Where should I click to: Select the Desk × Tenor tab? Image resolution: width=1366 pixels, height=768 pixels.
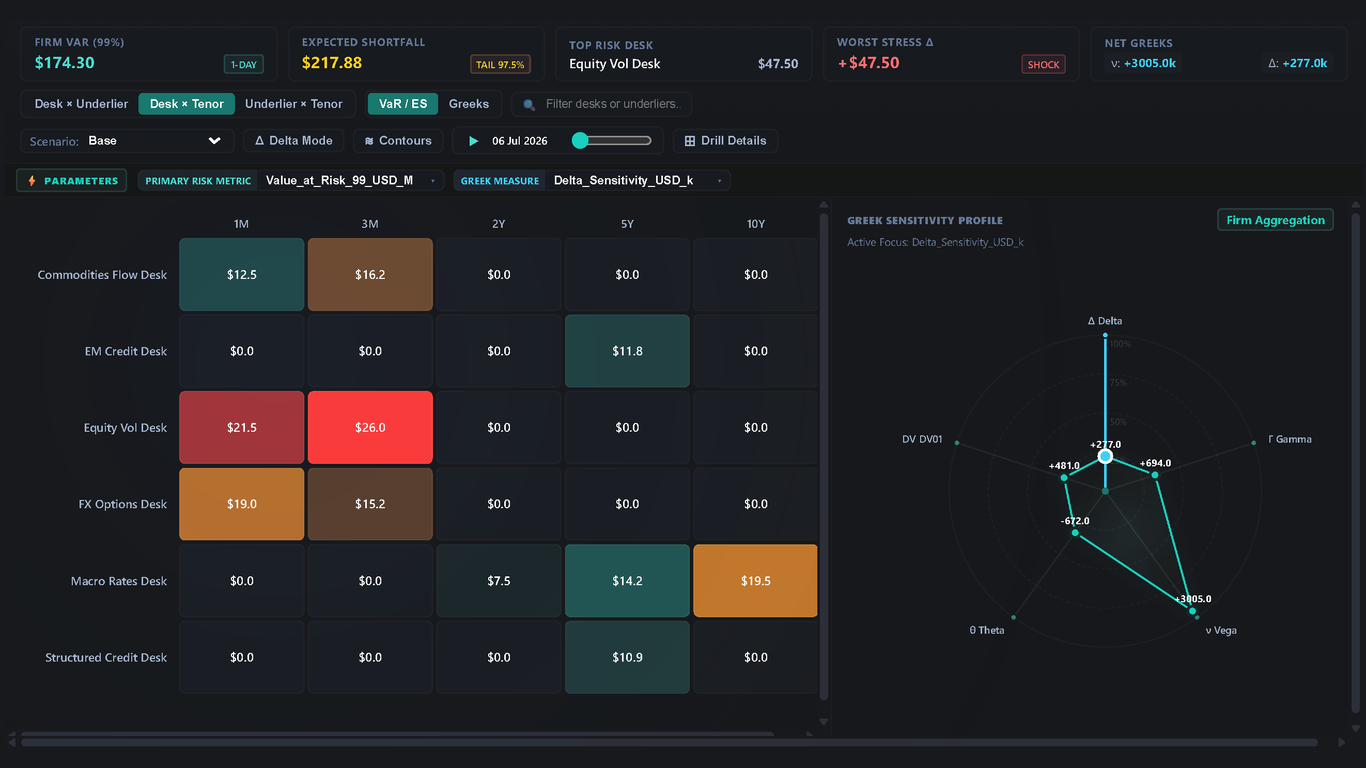point(187,104)
